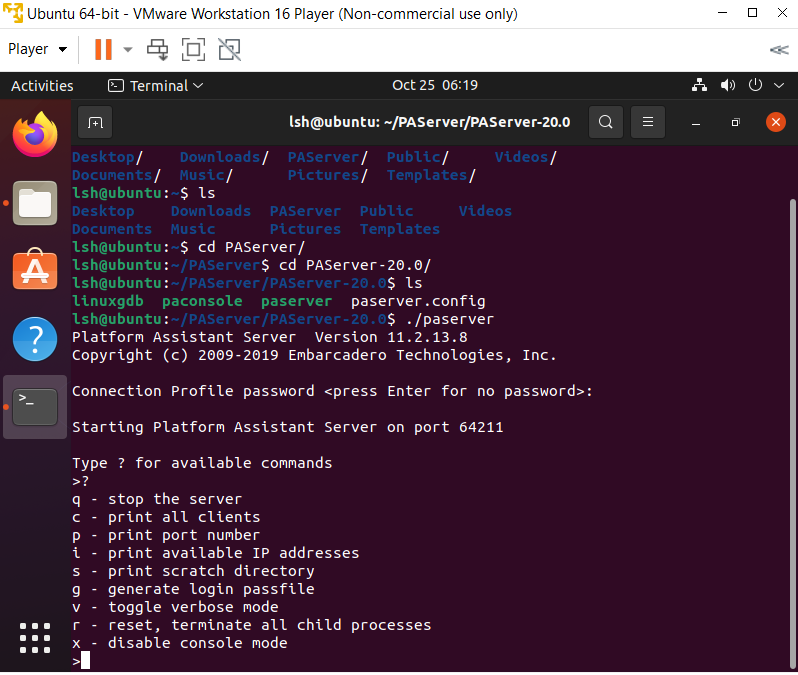Click the 'Version 11.2.13.8' text
Image resolution: width=798 pixels, height=675 pixels.
pyautogui.click(x=391, y=338)
